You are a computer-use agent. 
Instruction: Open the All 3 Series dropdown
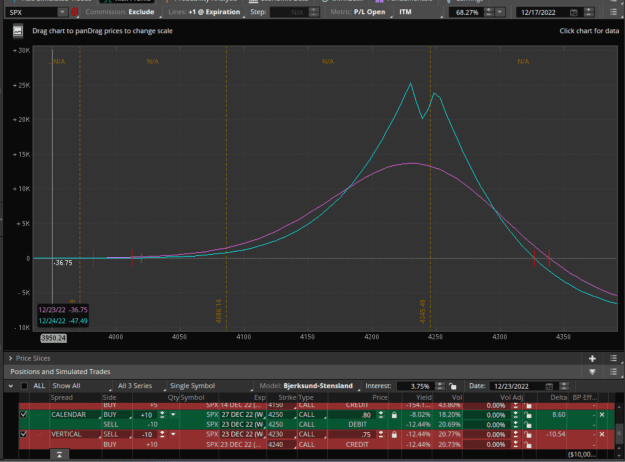pyautogui.click(x=140, y=386)
